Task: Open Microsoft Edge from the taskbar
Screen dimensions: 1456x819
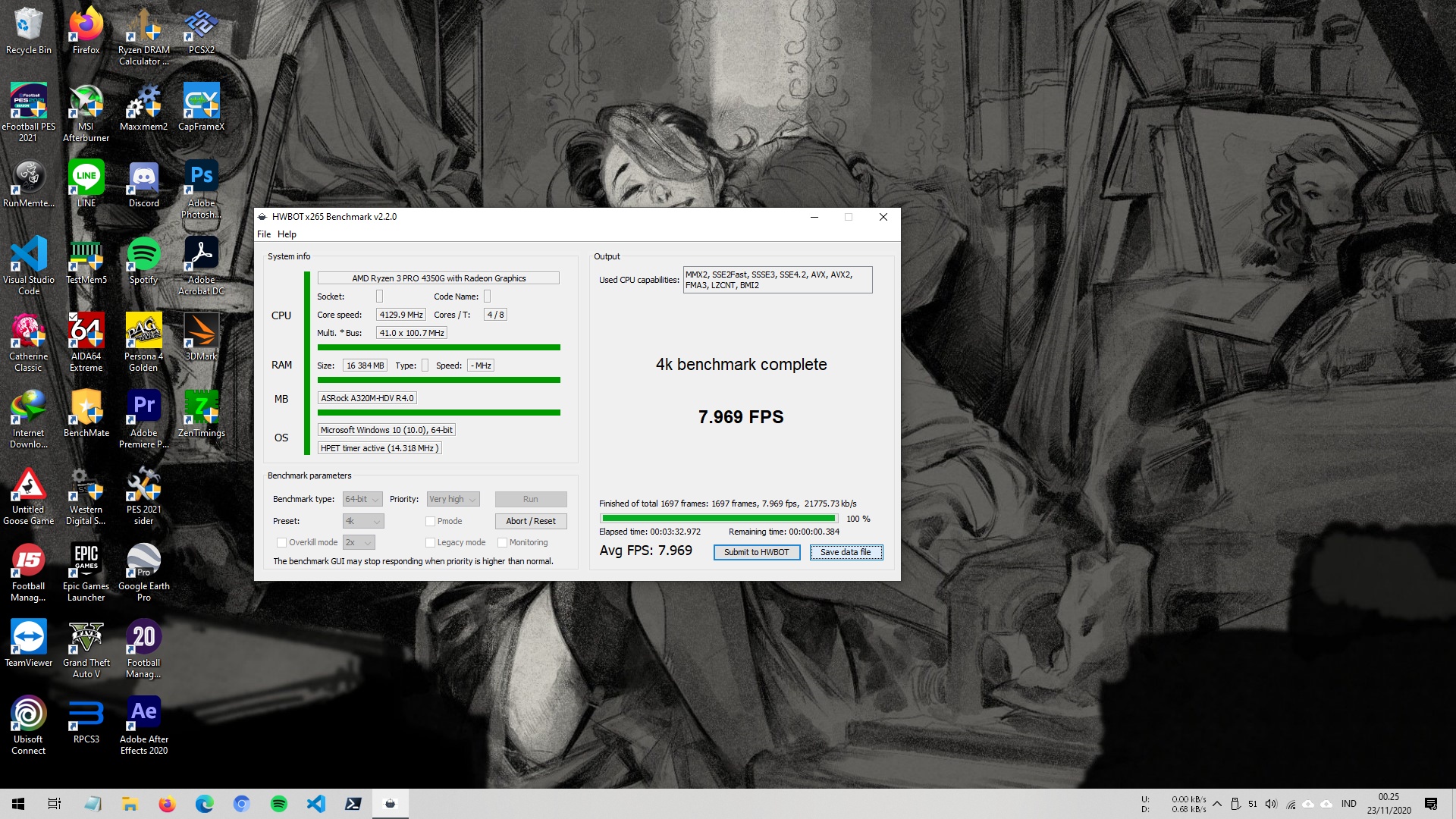Action: pos(205,805)
